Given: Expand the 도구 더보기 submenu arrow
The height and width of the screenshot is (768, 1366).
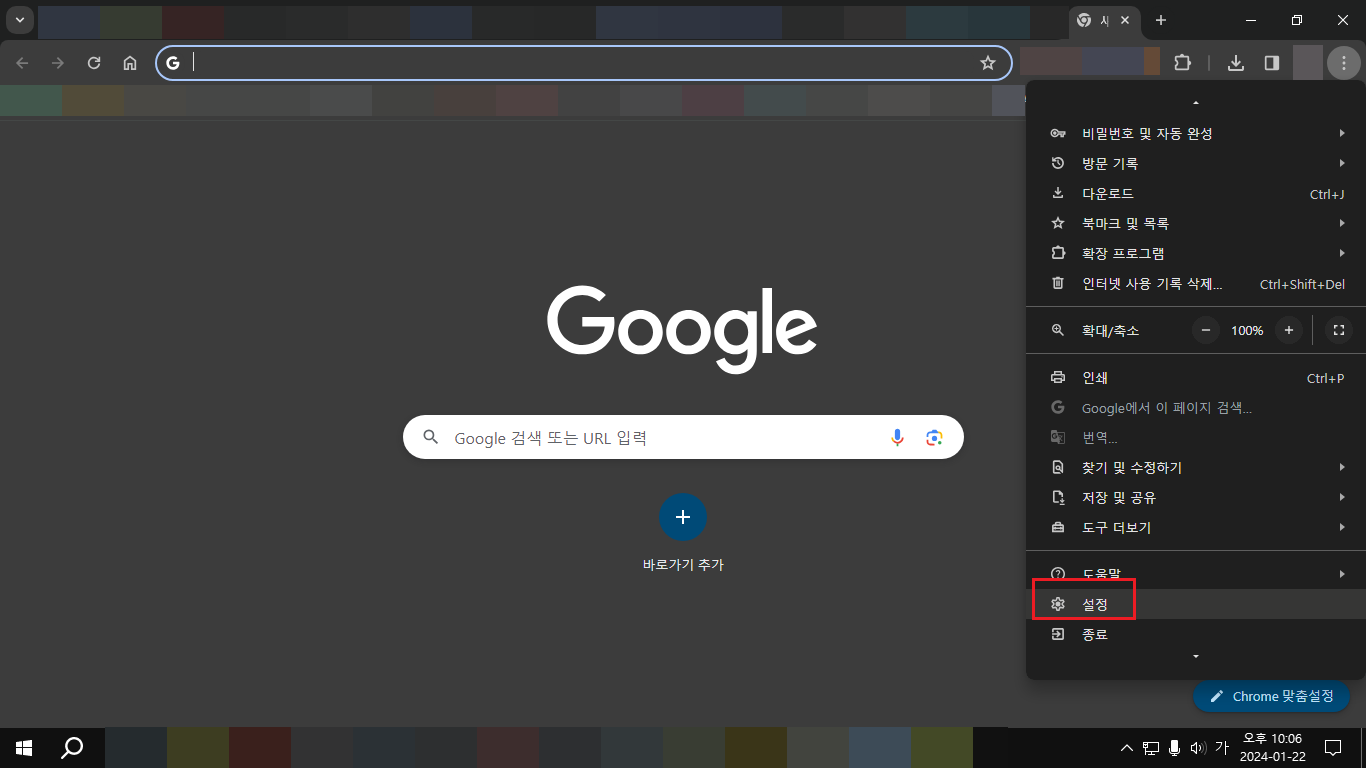Looking at the screenshot, I should coord(1341,527).
